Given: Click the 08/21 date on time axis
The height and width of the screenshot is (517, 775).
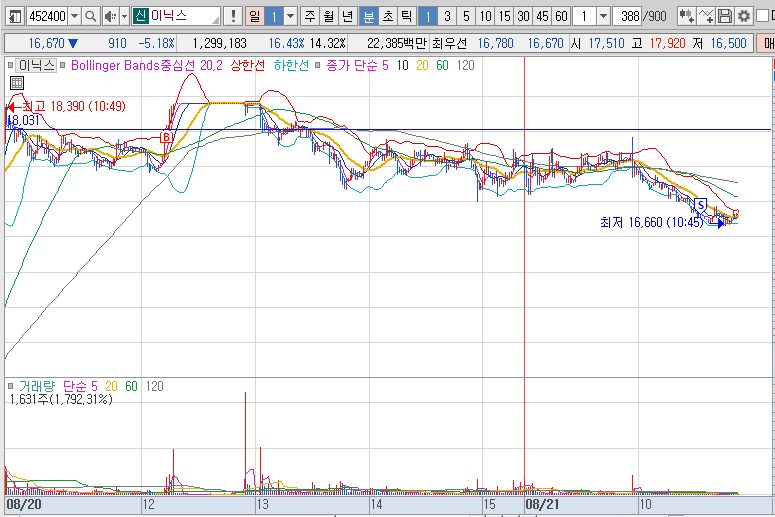Looking at the screenshot, I should (x=542, y=504).
